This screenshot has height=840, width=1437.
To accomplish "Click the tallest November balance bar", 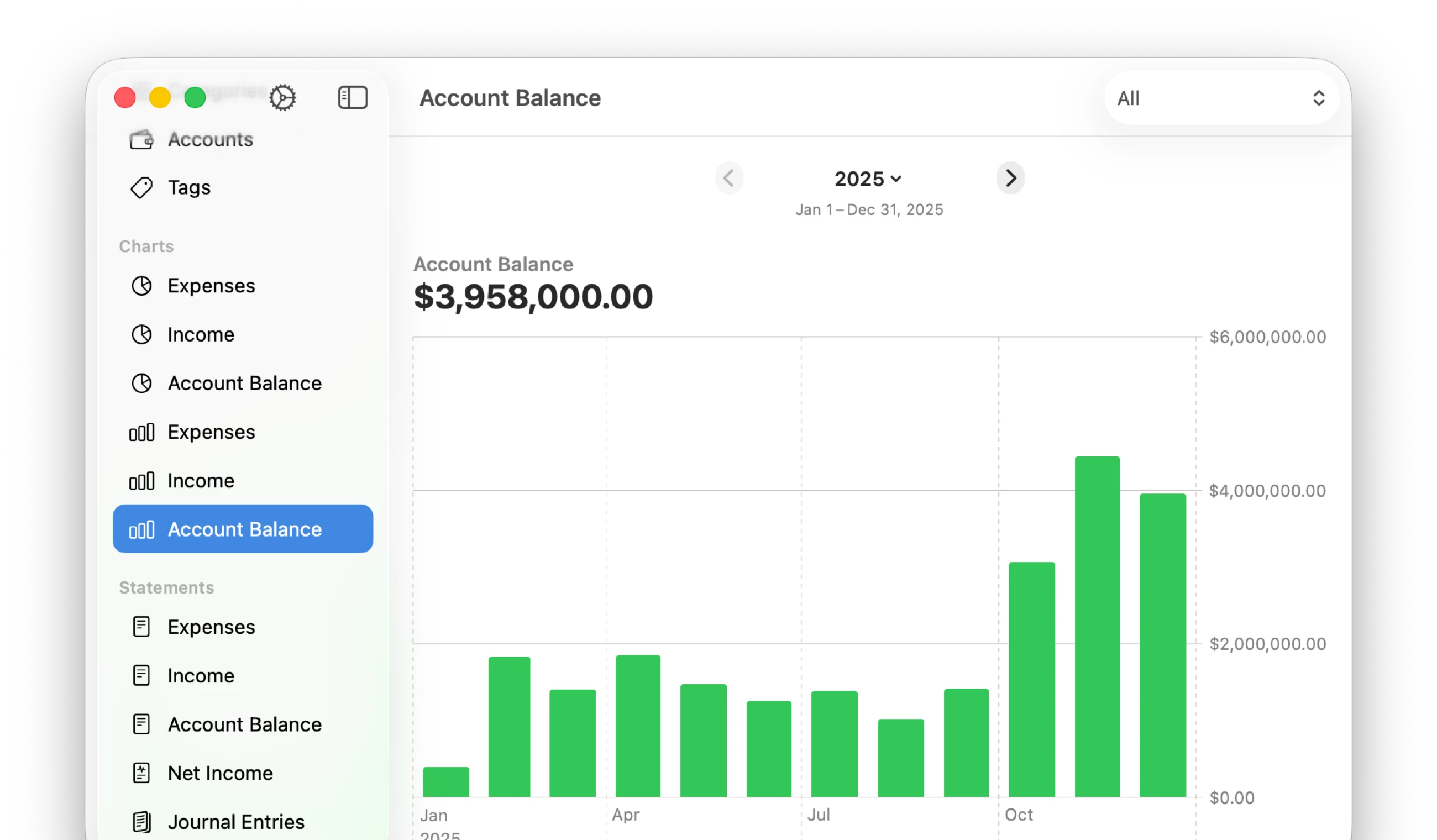I will pyautogui.click(x=1097, y=627).
